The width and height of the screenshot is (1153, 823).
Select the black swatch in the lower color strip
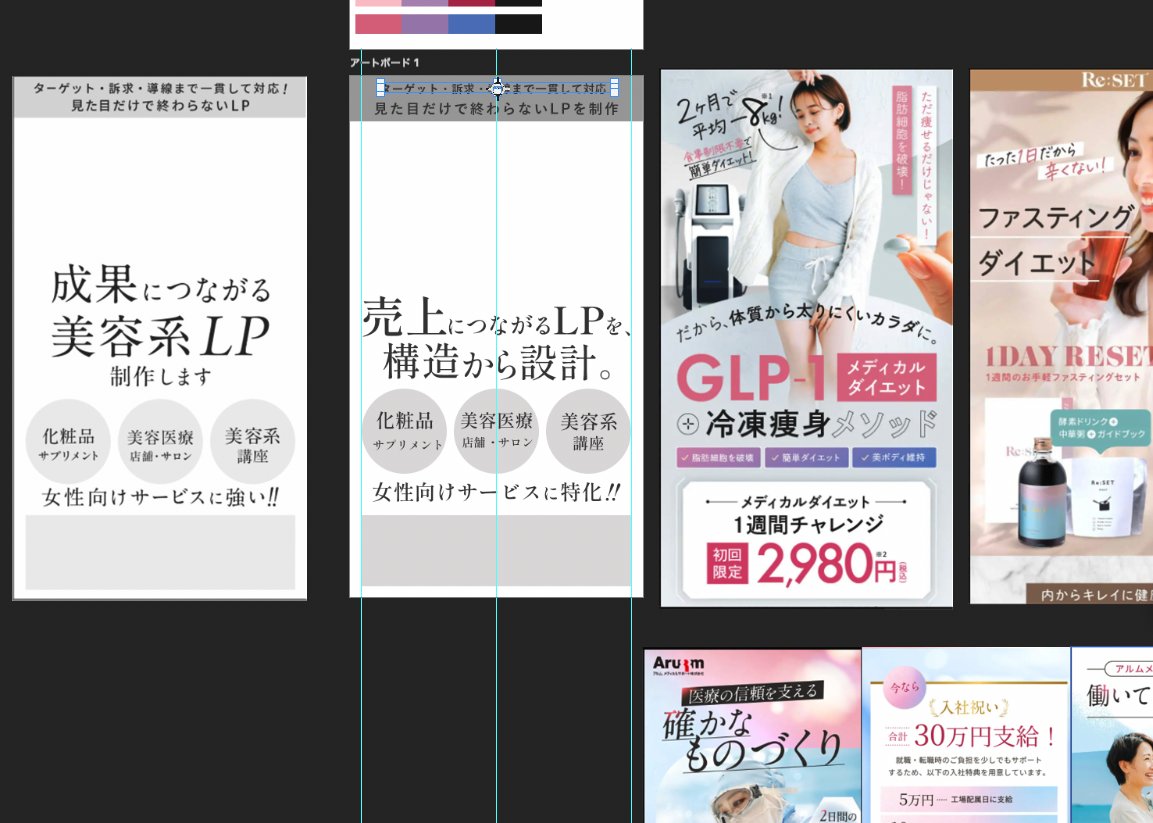tap(518, 24)
